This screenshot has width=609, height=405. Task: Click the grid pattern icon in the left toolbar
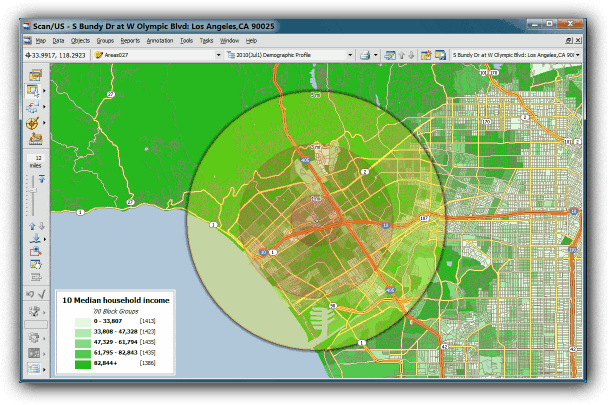coord(34,353)
